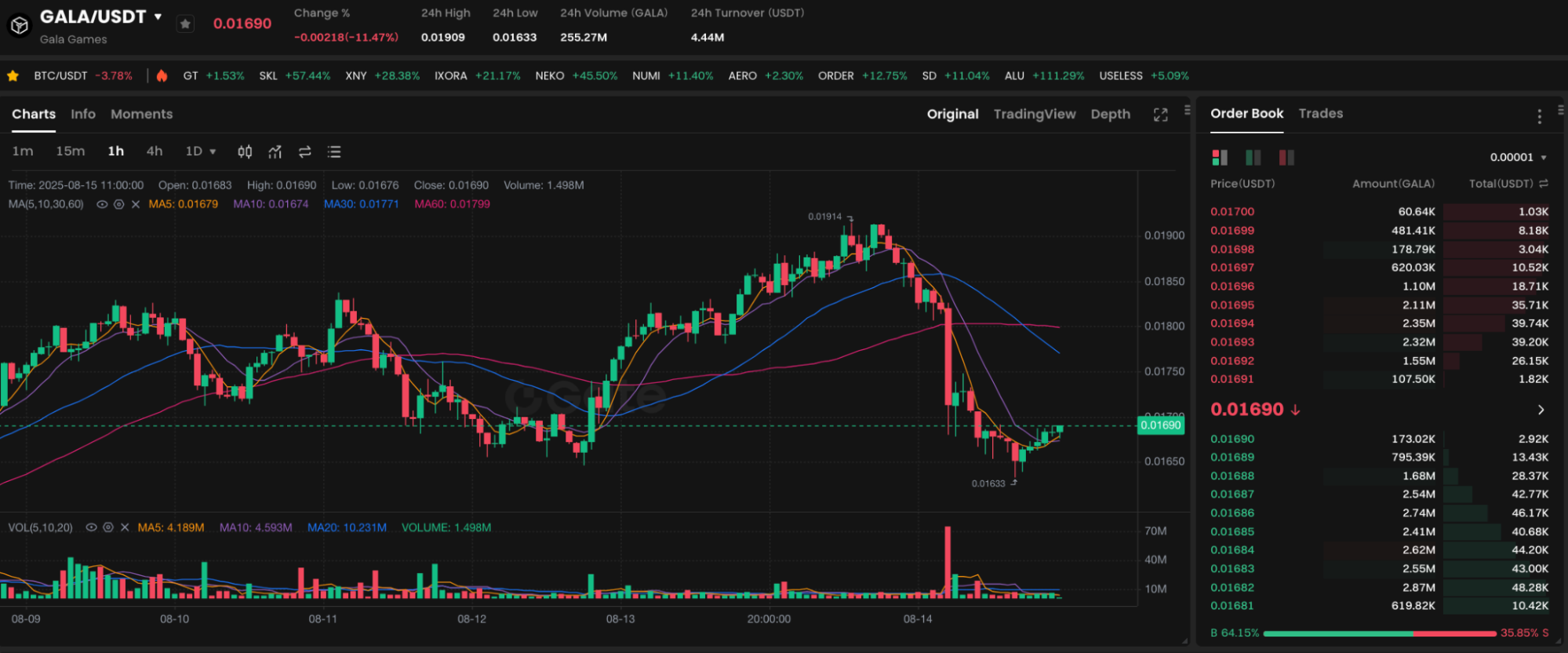Select the ask price 0.01700 row
Viewport: 1568px width, 653px height.
(1379, 212)
